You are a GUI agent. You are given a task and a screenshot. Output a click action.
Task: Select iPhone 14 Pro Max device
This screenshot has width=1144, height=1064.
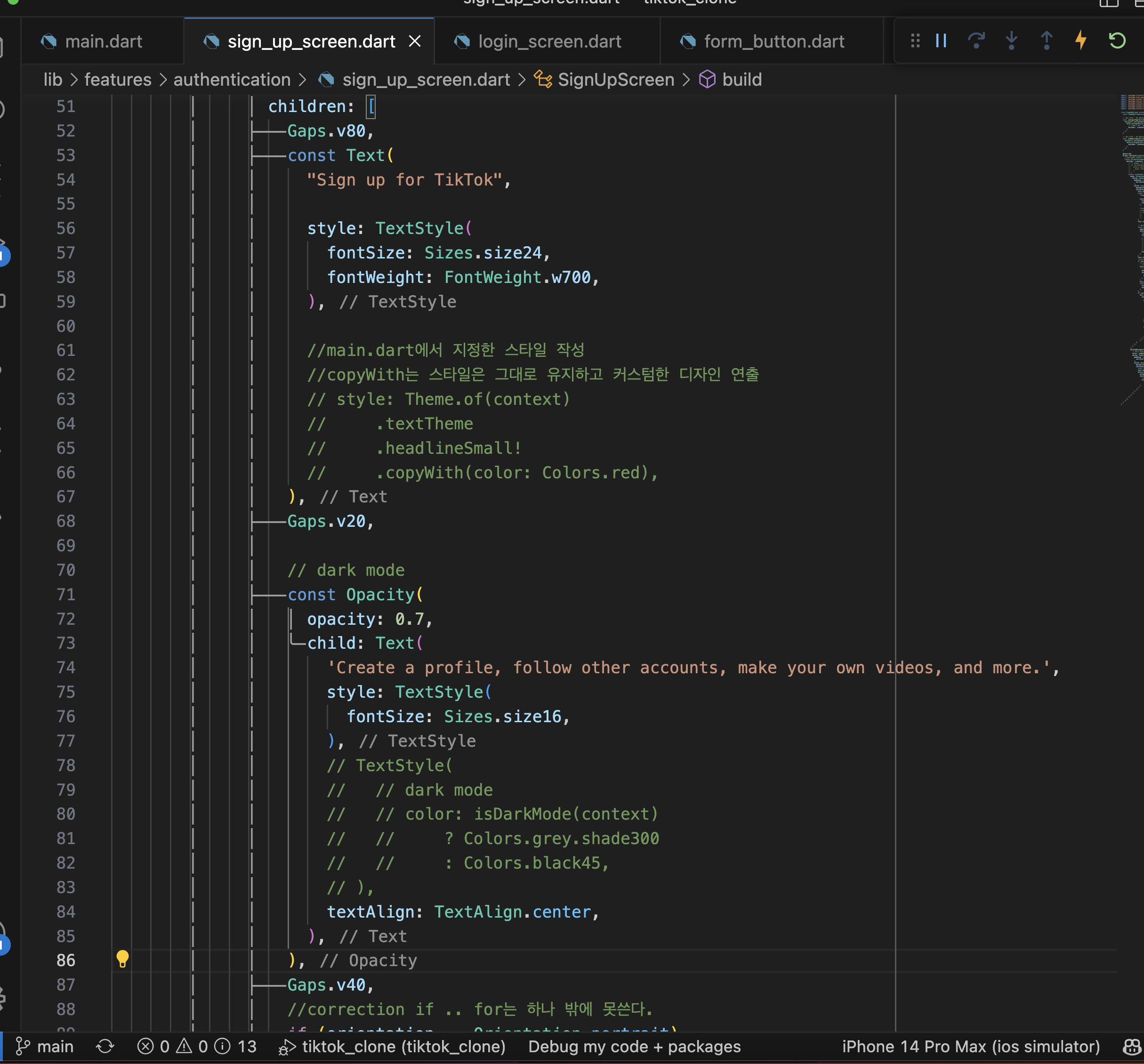pos(970,1047)
